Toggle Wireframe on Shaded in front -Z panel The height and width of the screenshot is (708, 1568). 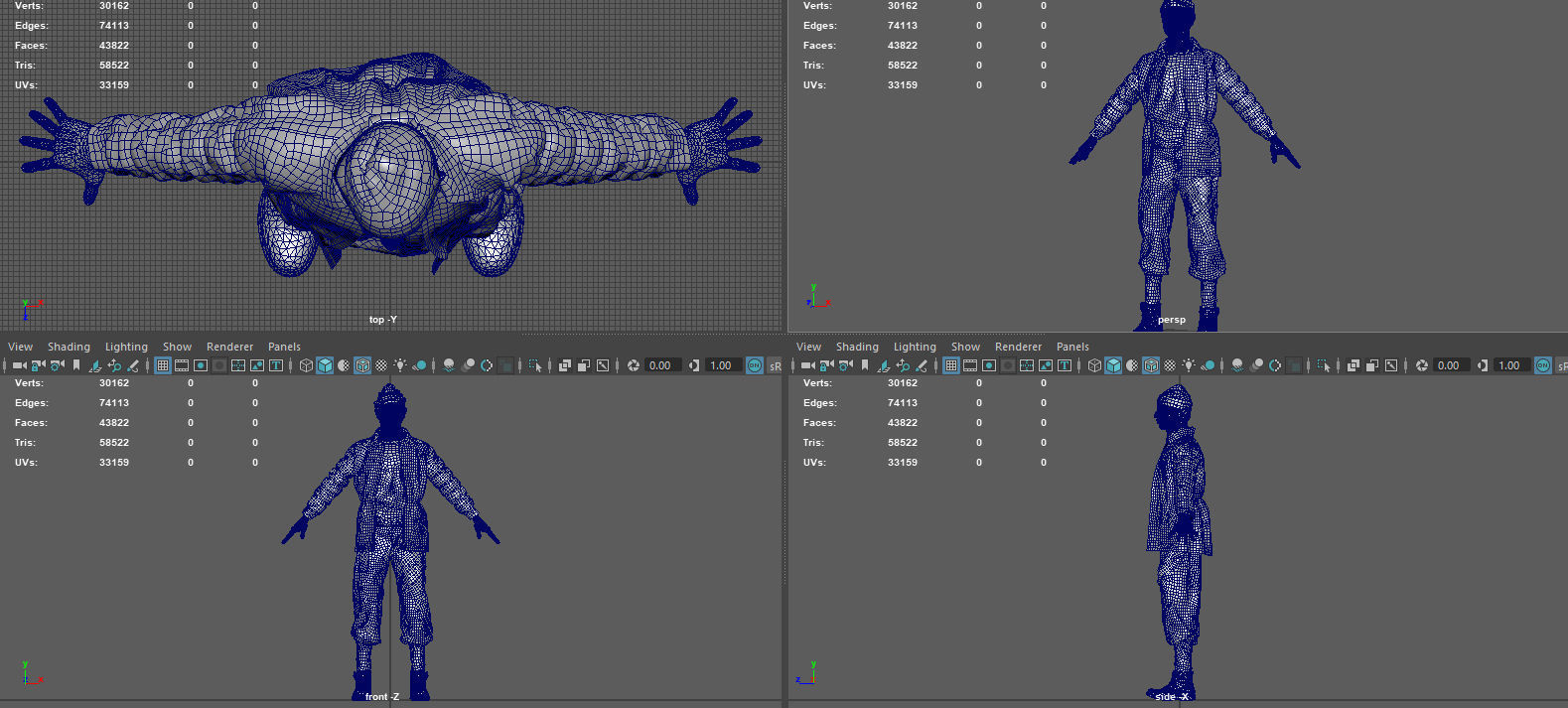pos(362,365)
